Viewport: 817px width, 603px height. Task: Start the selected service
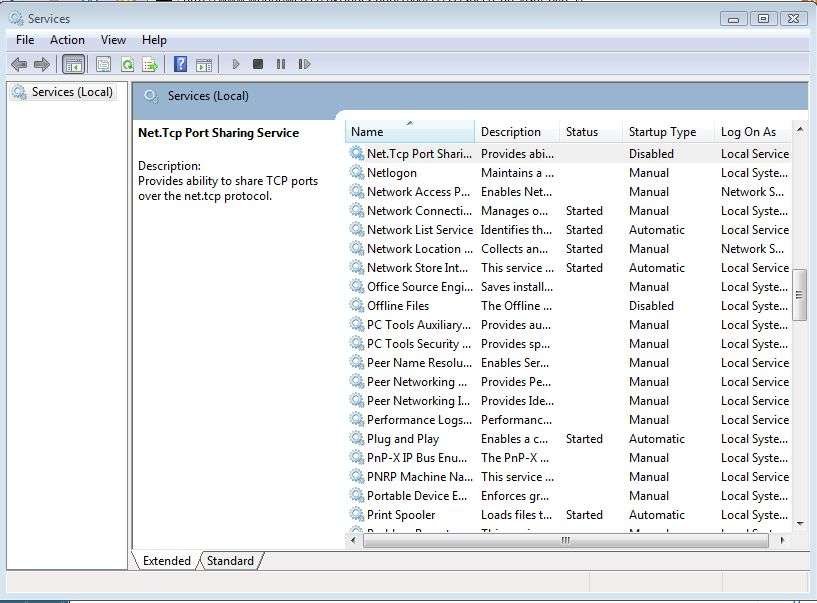(x=234, y=63)
